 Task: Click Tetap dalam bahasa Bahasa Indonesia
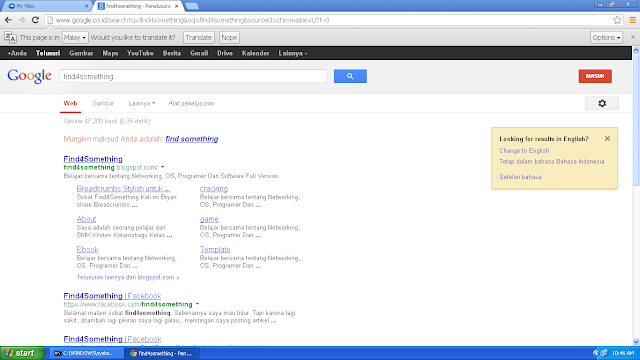point(552,162)
